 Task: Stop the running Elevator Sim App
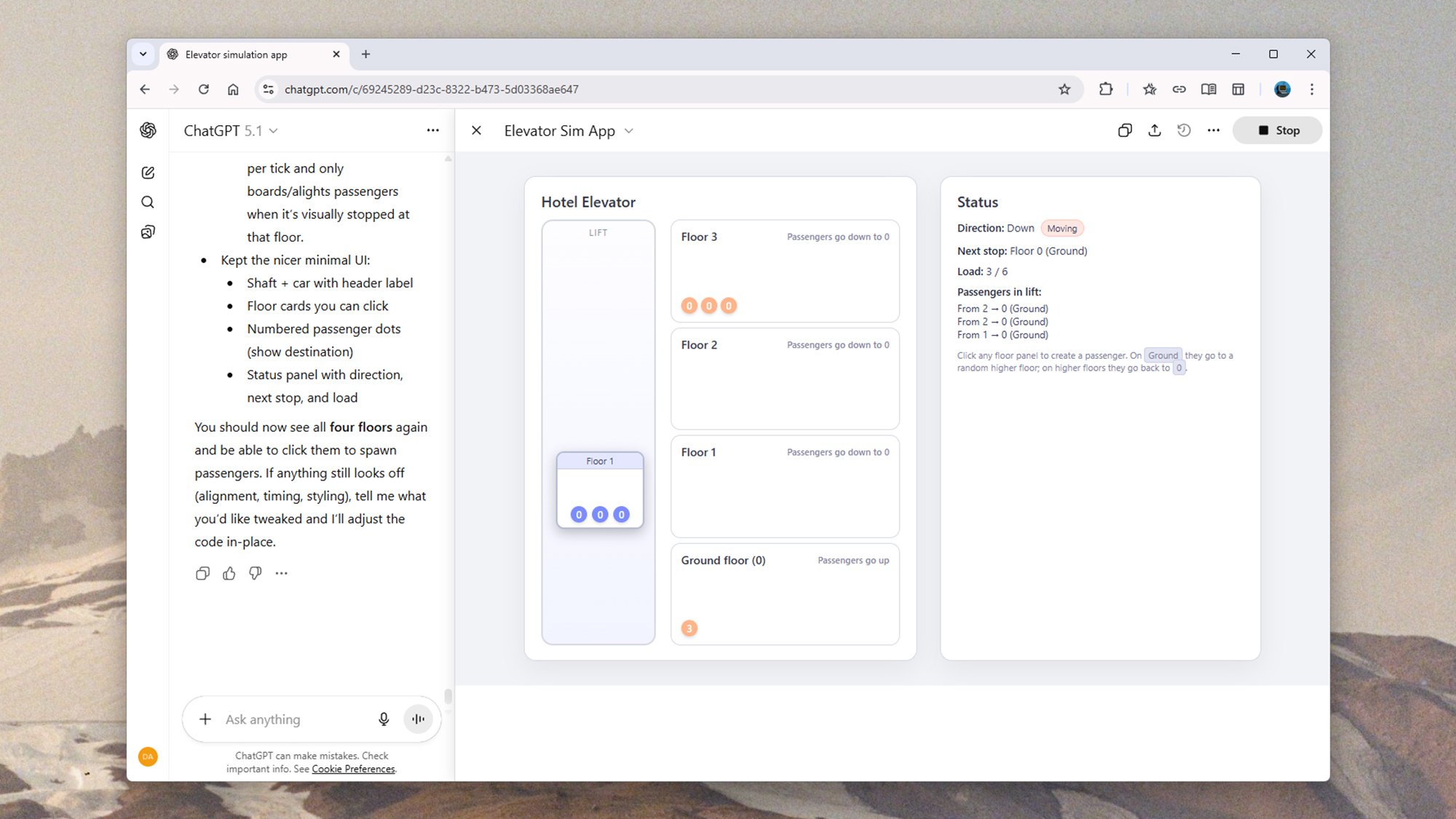click(x=1278, y=130)
